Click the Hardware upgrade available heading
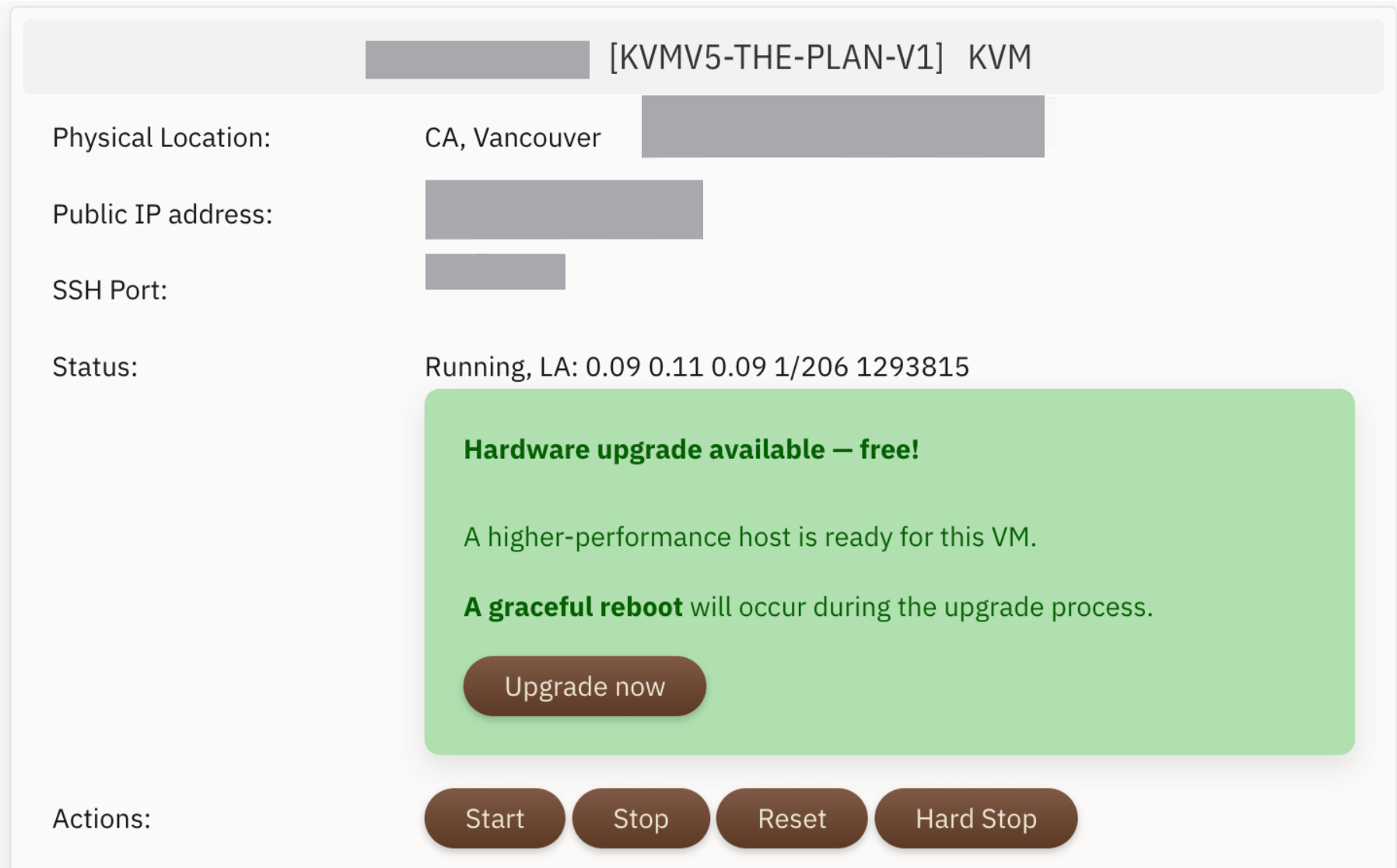This screenshot has width=1397, height=868. 691,450
